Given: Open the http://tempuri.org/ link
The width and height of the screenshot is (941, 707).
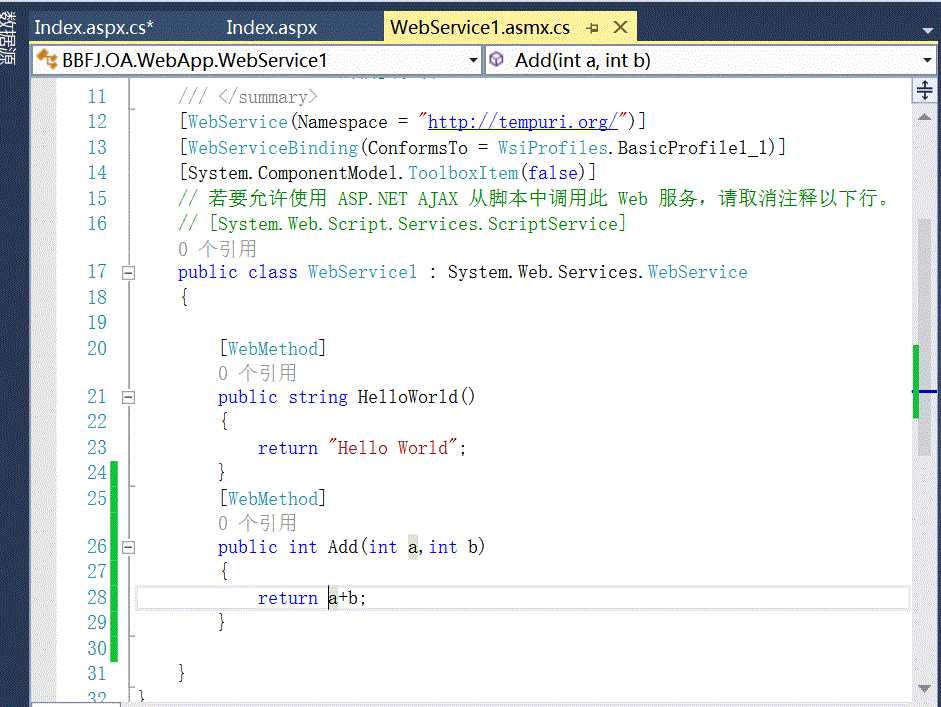Looking at the screenshot, I should point(522,122).
